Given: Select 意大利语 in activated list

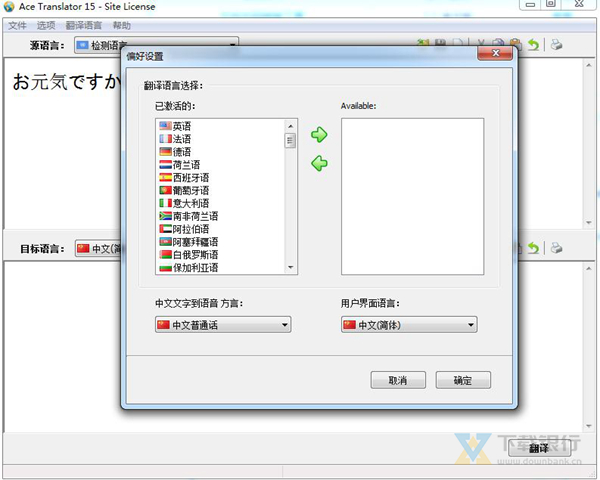Looking at the screenshot, I should (x=221, y=203).
